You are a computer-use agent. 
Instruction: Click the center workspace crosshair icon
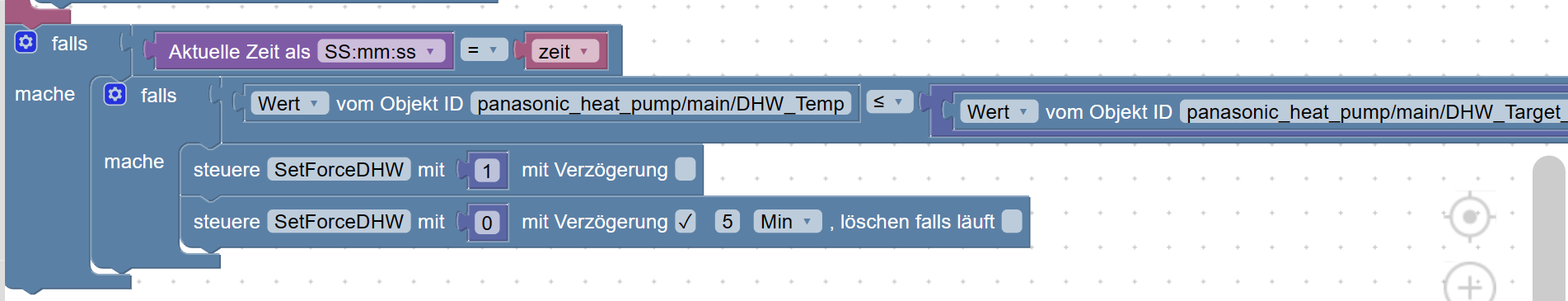(1469, 217)
